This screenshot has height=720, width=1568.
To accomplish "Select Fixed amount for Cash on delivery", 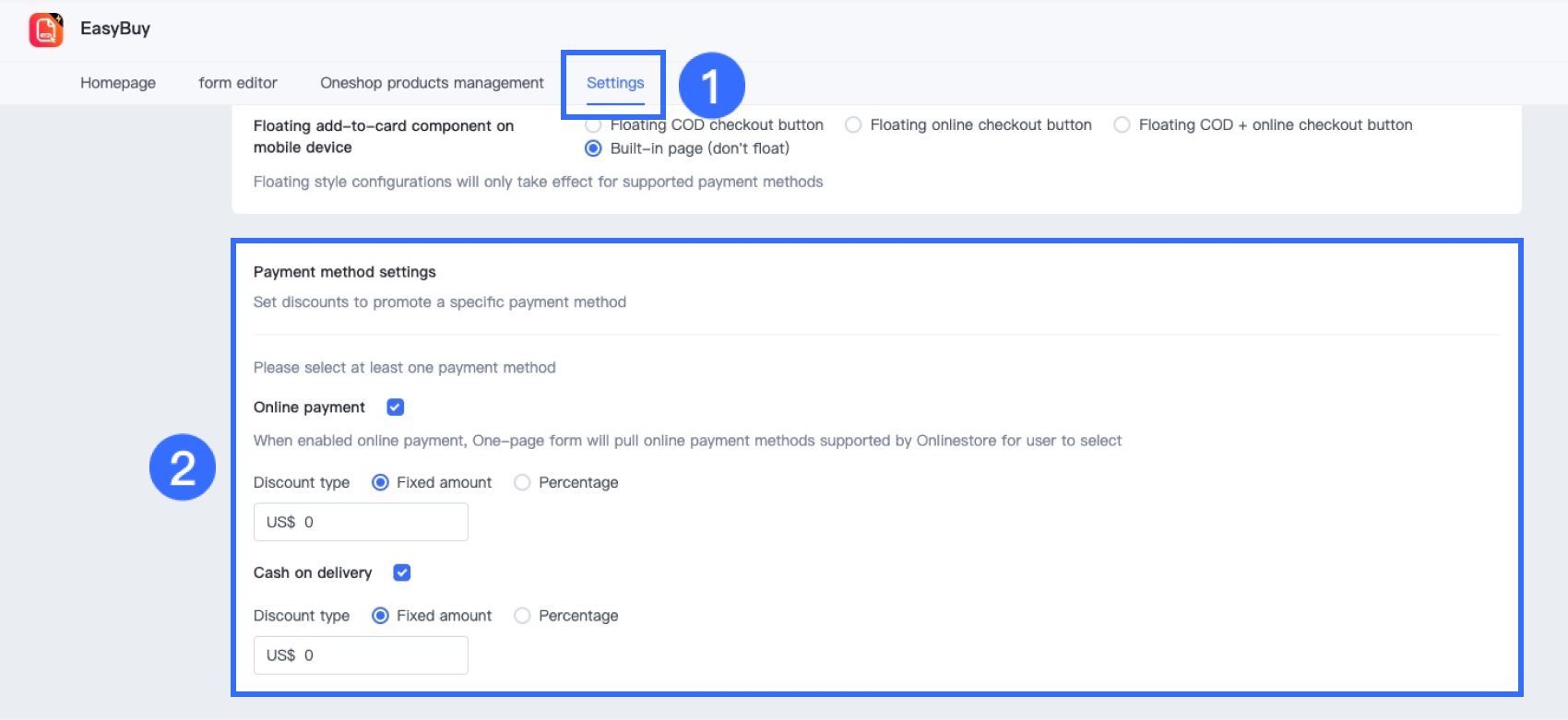I will (380, 616).
